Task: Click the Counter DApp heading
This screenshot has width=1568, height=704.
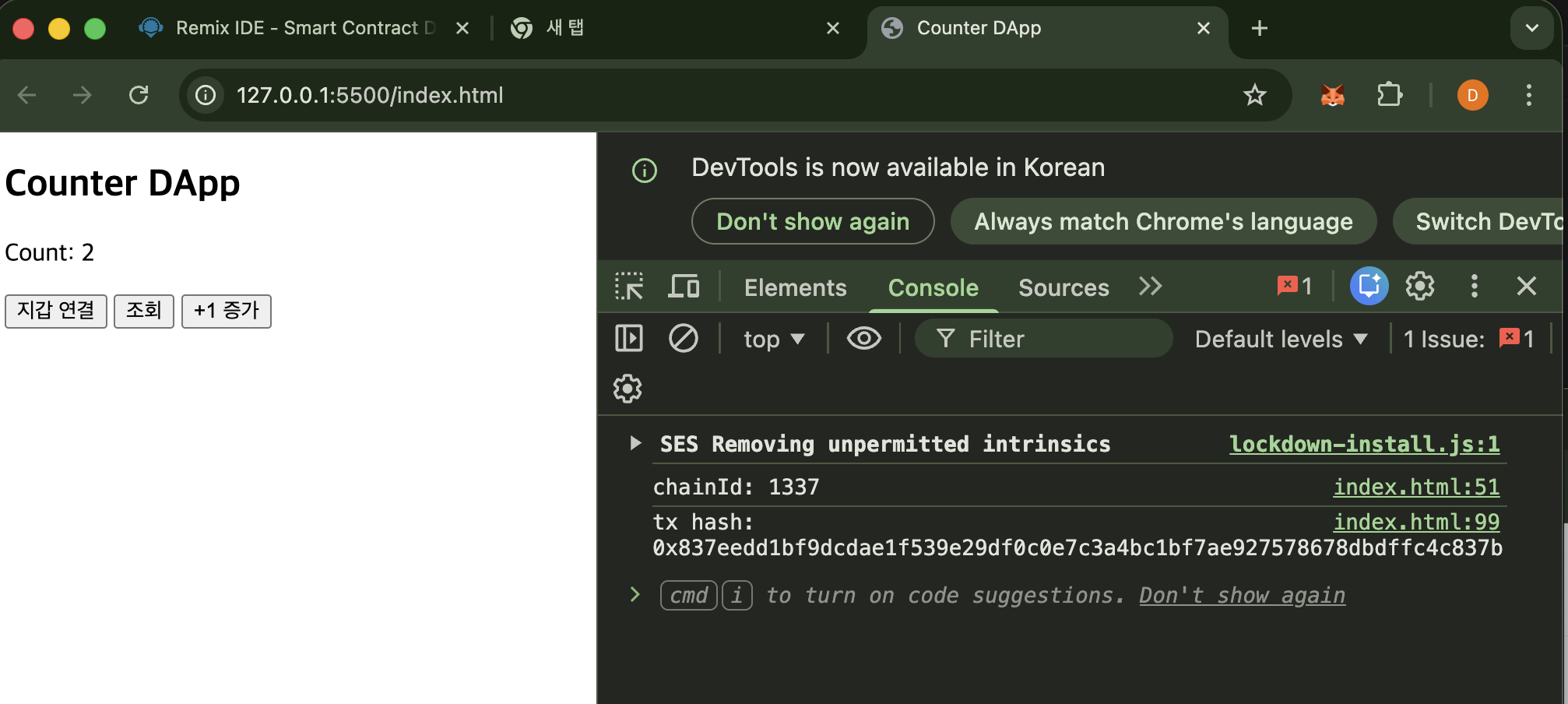Action: [x=122, y=183]
